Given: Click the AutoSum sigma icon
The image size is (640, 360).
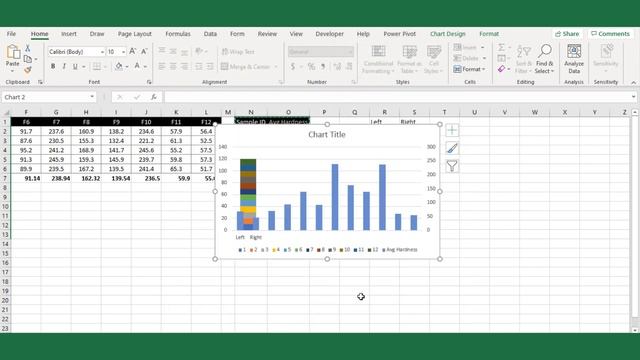Looking at the screenshot, I should tap(502, 47).
